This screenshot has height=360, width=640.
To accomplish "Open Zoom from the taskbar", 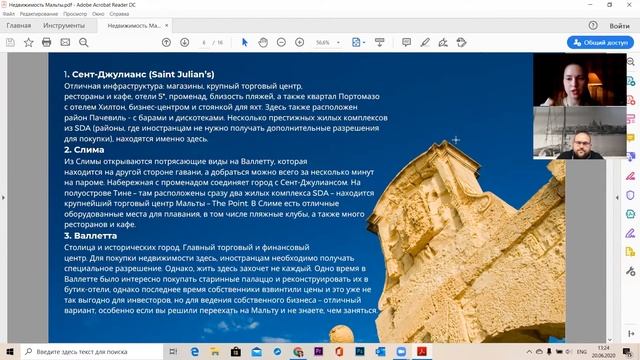I will click(x=401, y=351).
